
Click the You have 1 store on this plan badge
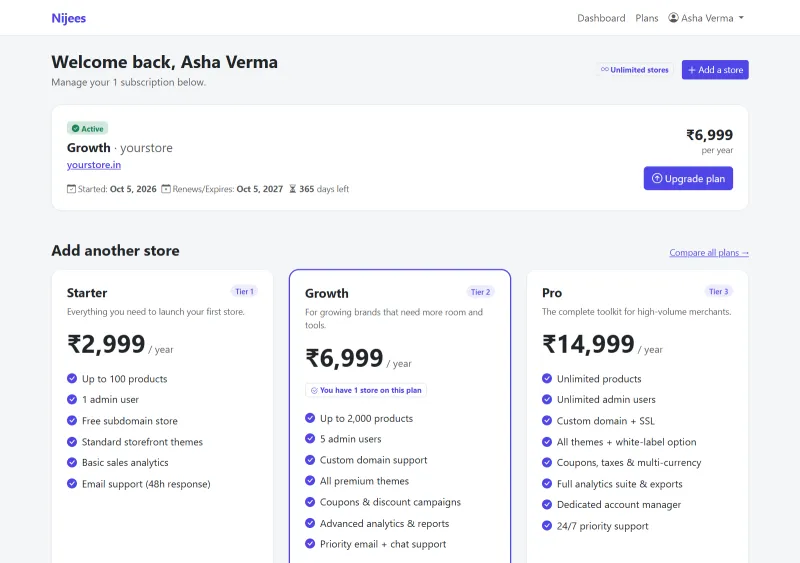pos(366,390)
